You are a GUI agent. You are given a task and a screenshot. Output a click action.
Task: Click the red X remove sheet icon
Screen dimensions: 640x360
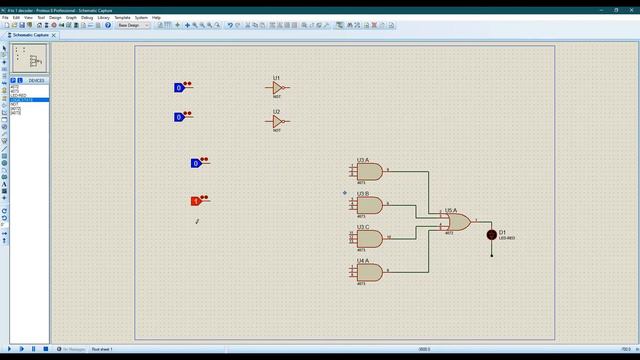(x=374, y=25)
